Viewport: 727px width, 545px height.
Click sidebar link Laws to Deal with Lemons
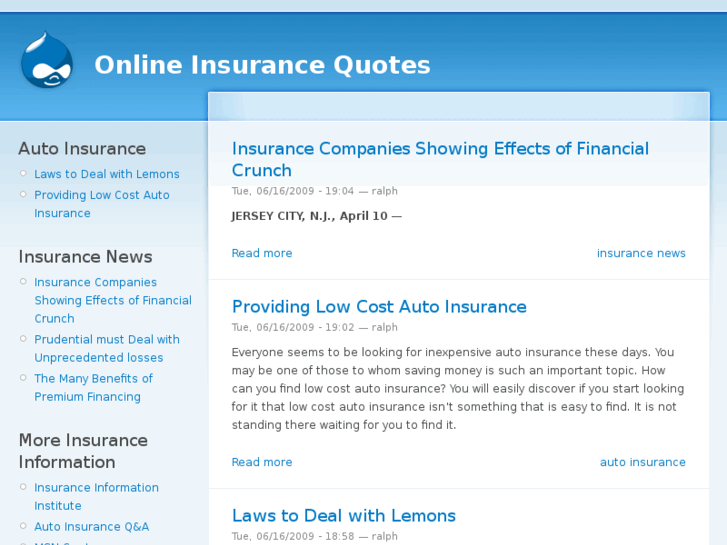[107, 174]
